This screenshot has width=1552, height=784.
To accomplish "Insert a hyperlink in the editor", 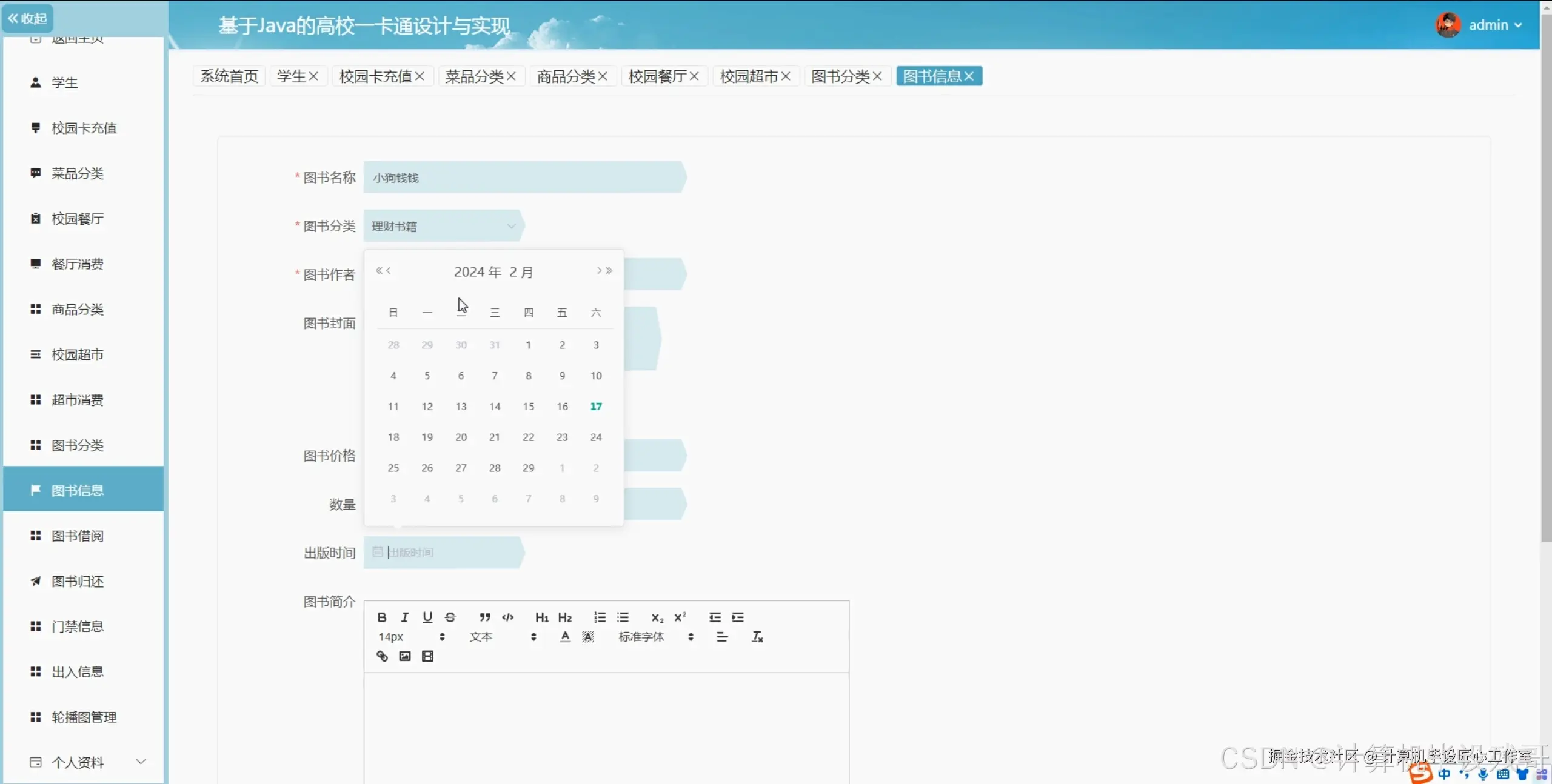I will (381, 656).
